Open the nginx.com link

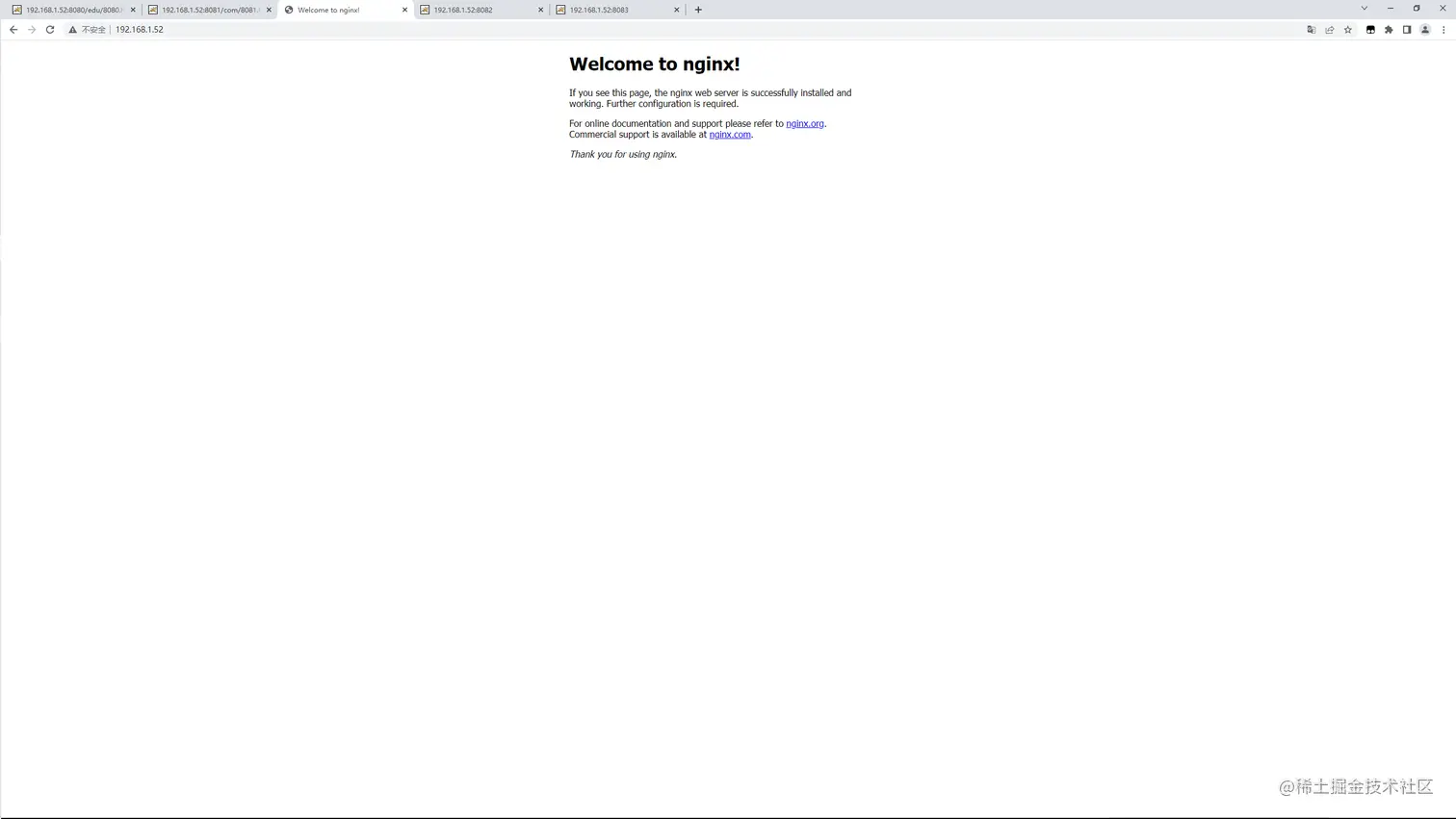[x=730, y=135]
